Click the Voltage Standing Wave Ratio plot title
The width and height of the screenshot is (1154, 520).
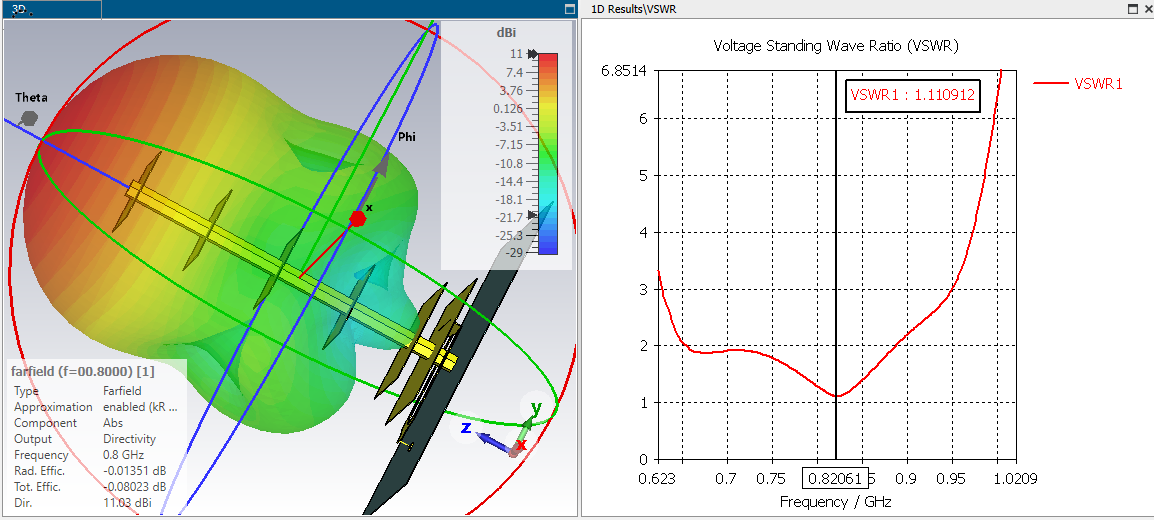point(836,46)
